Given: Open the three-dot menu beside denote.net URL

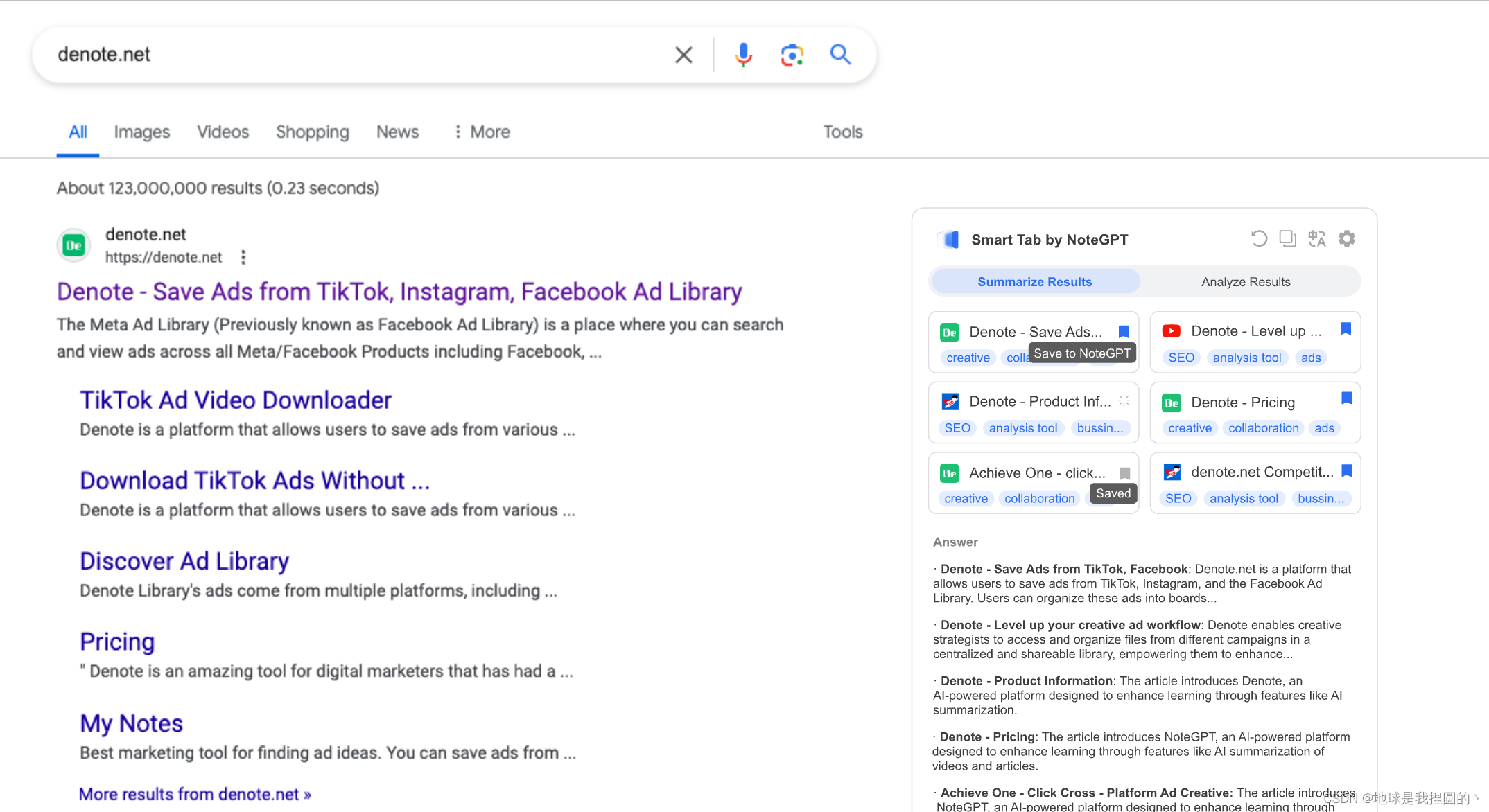Looking at the screenshot, I should (x=243, y=257).
